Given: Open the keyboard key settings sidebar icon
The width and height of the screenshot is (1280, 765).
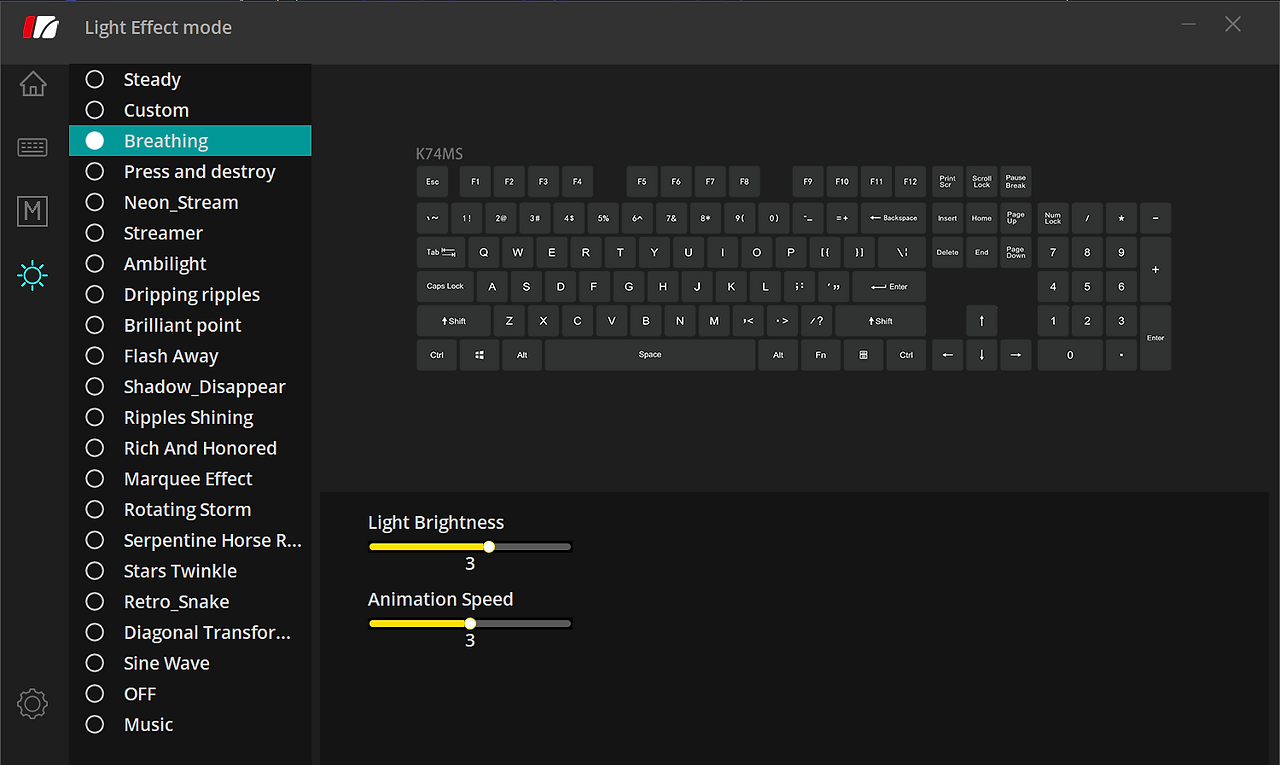Looking at the screenshot, I should point(33,148).
